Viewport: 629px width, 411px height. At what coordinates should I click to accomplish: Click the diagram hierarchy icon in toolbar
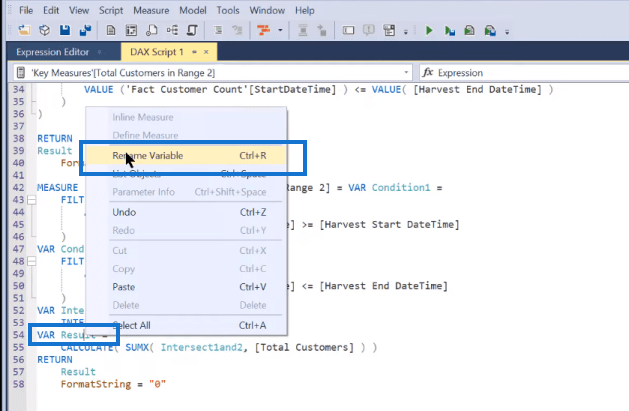[172, 30]
